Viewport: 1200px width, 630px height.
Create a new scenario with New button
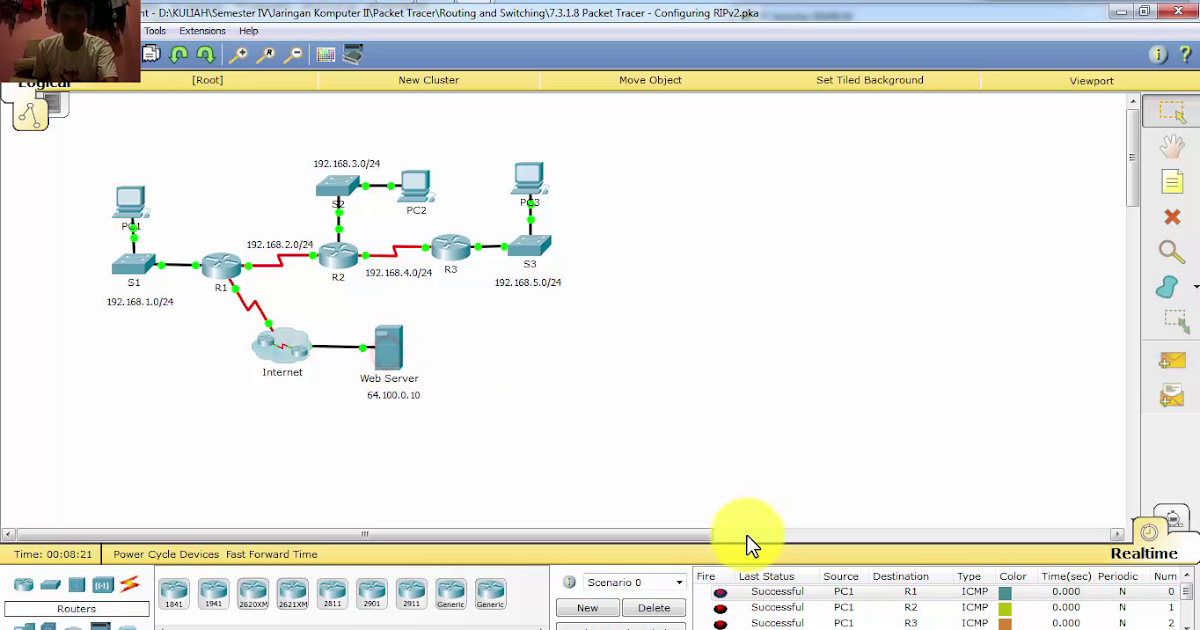tap(587, 607)
